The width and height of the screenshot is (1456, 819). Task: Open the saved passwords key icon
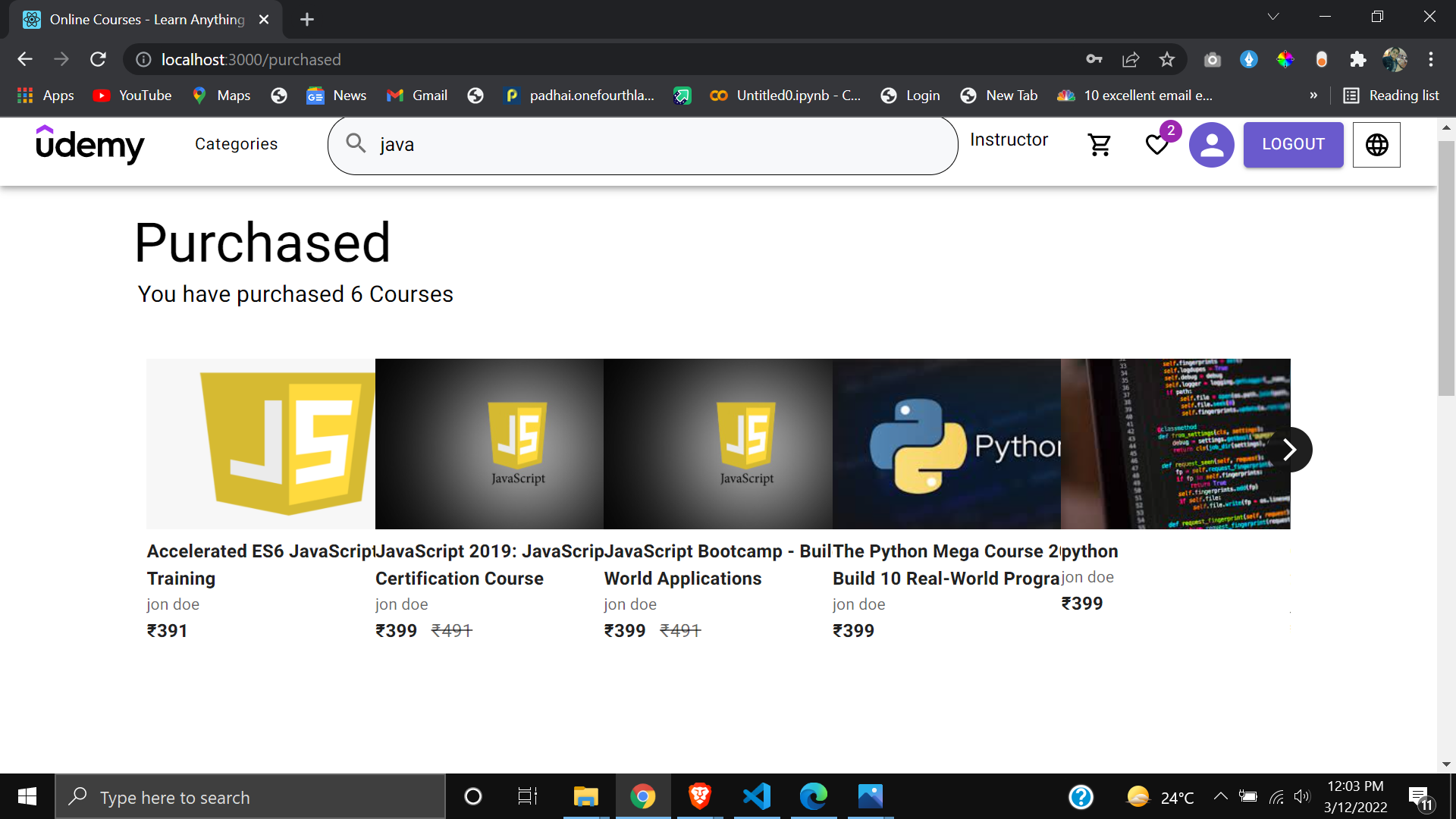coord(1094,59)
